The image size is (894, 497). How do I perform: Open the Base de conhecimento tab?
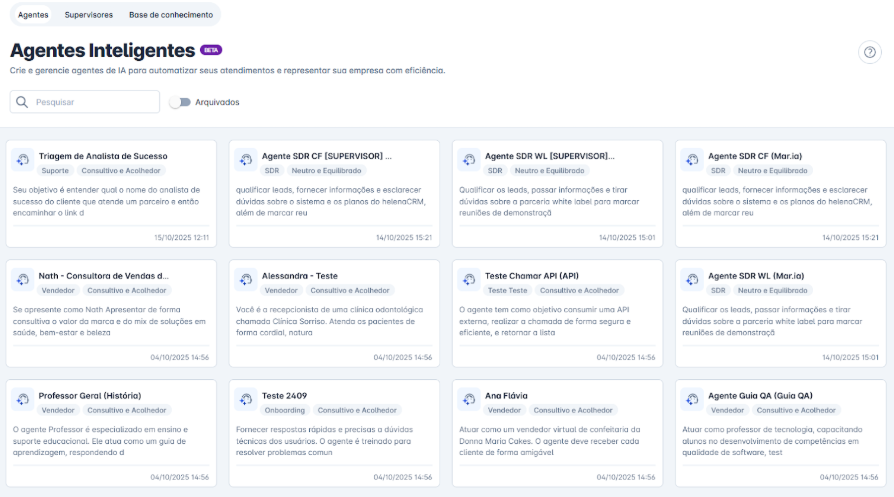[x=171, y=15]
